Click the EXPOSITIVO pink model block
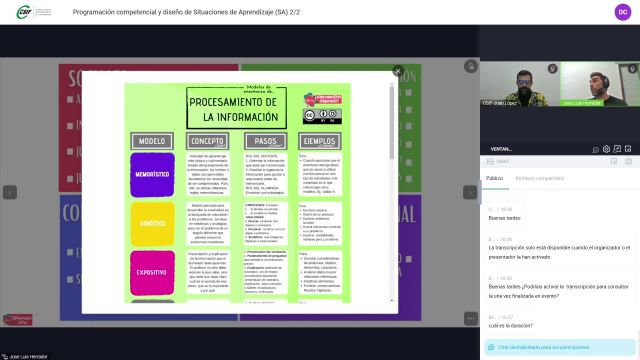Viewport: 640px width, 360px height. [x=152, y=273]
